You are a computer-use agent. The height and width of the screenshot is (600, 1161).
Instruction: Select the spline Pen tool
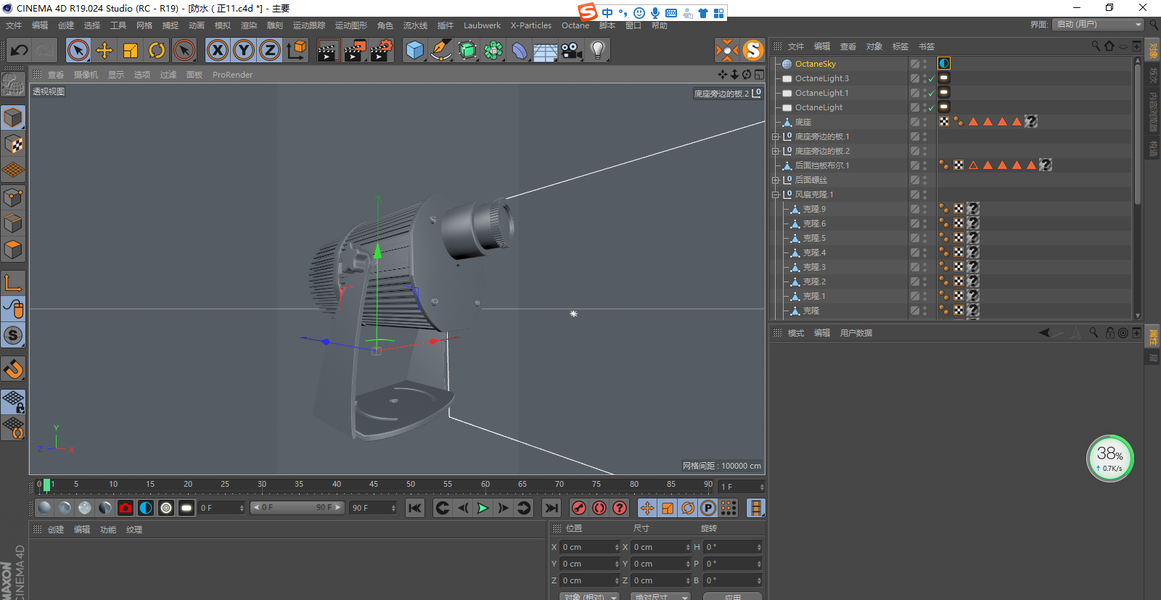pos(441,50)
